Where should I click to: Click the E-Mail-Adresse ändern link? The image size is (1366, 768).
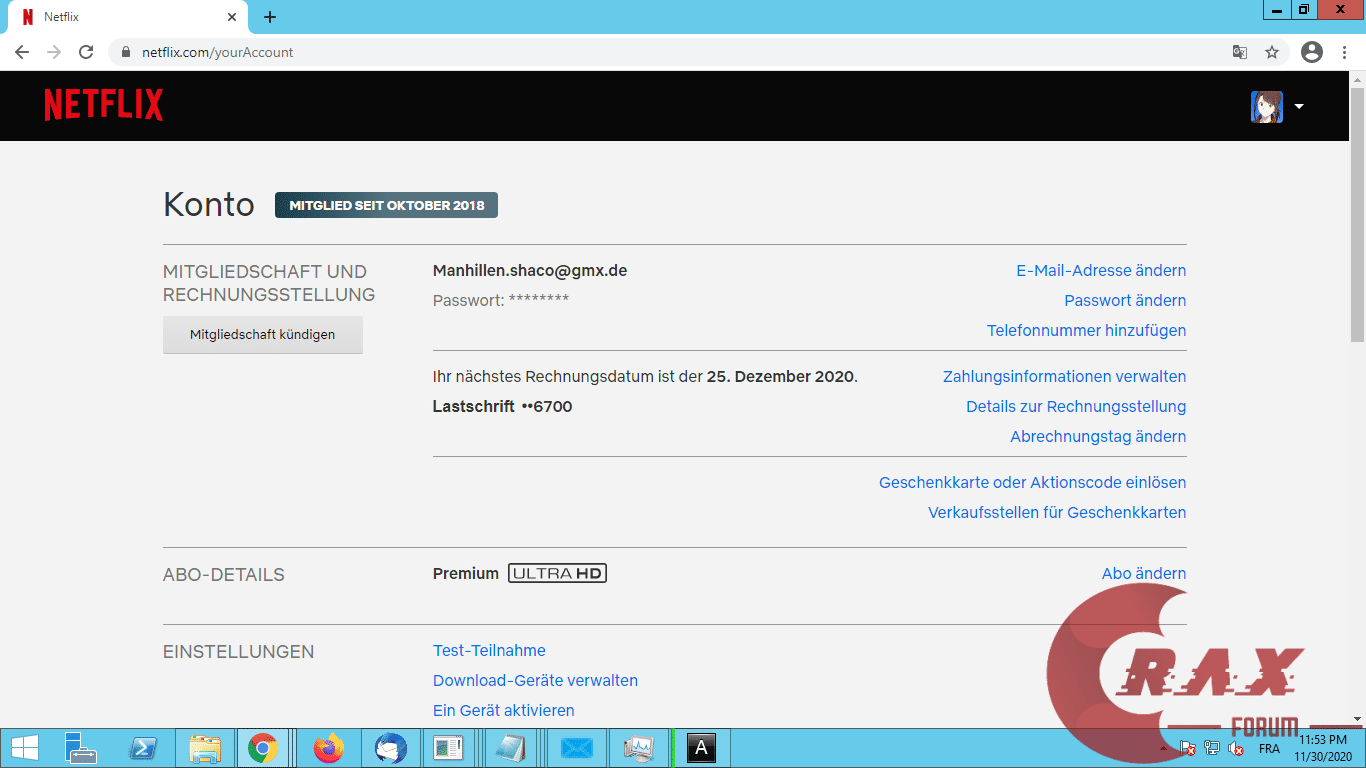click(1101, 270)
